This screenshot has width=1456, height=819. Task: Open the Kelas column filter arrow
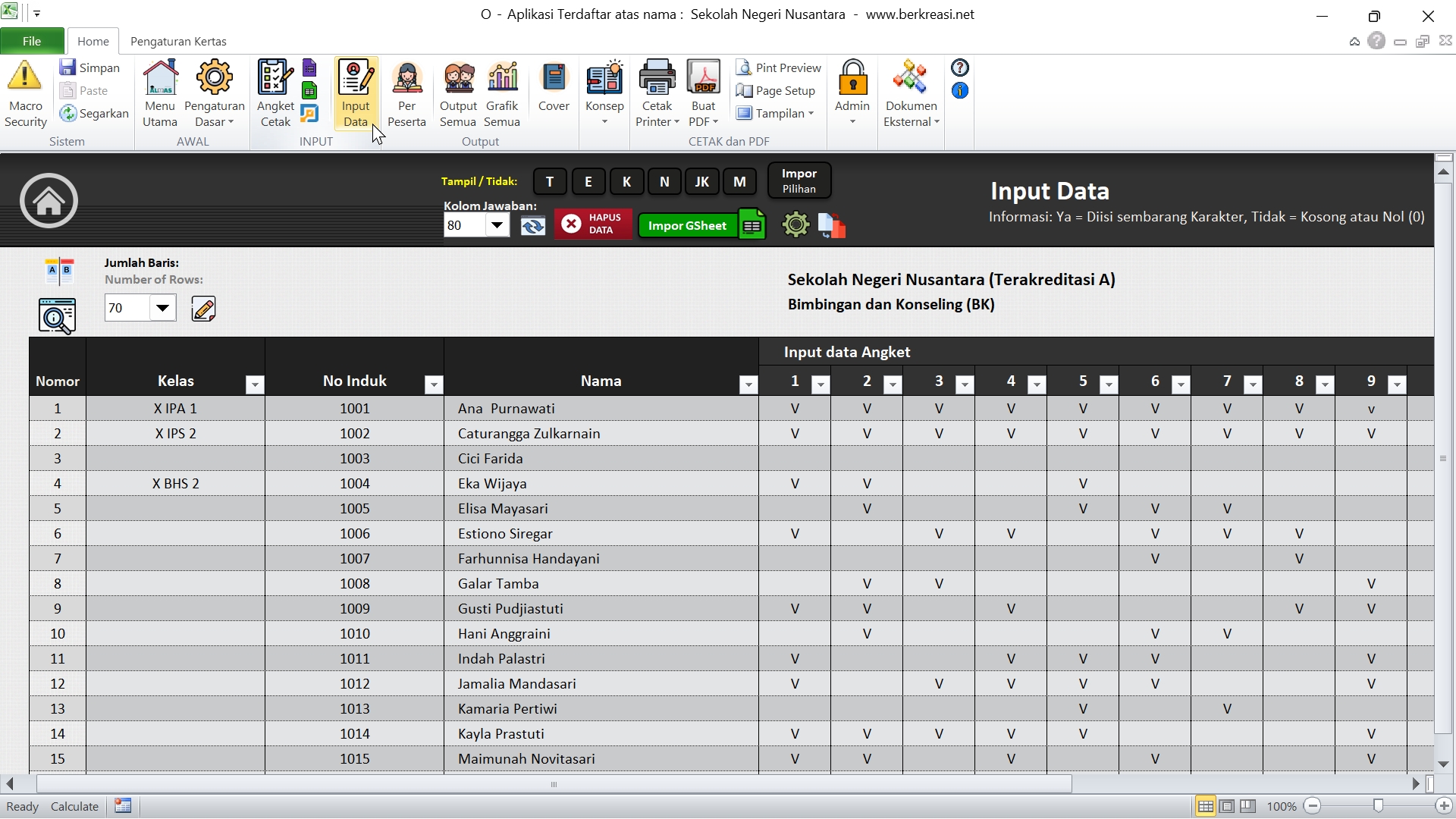pos(255,385)
